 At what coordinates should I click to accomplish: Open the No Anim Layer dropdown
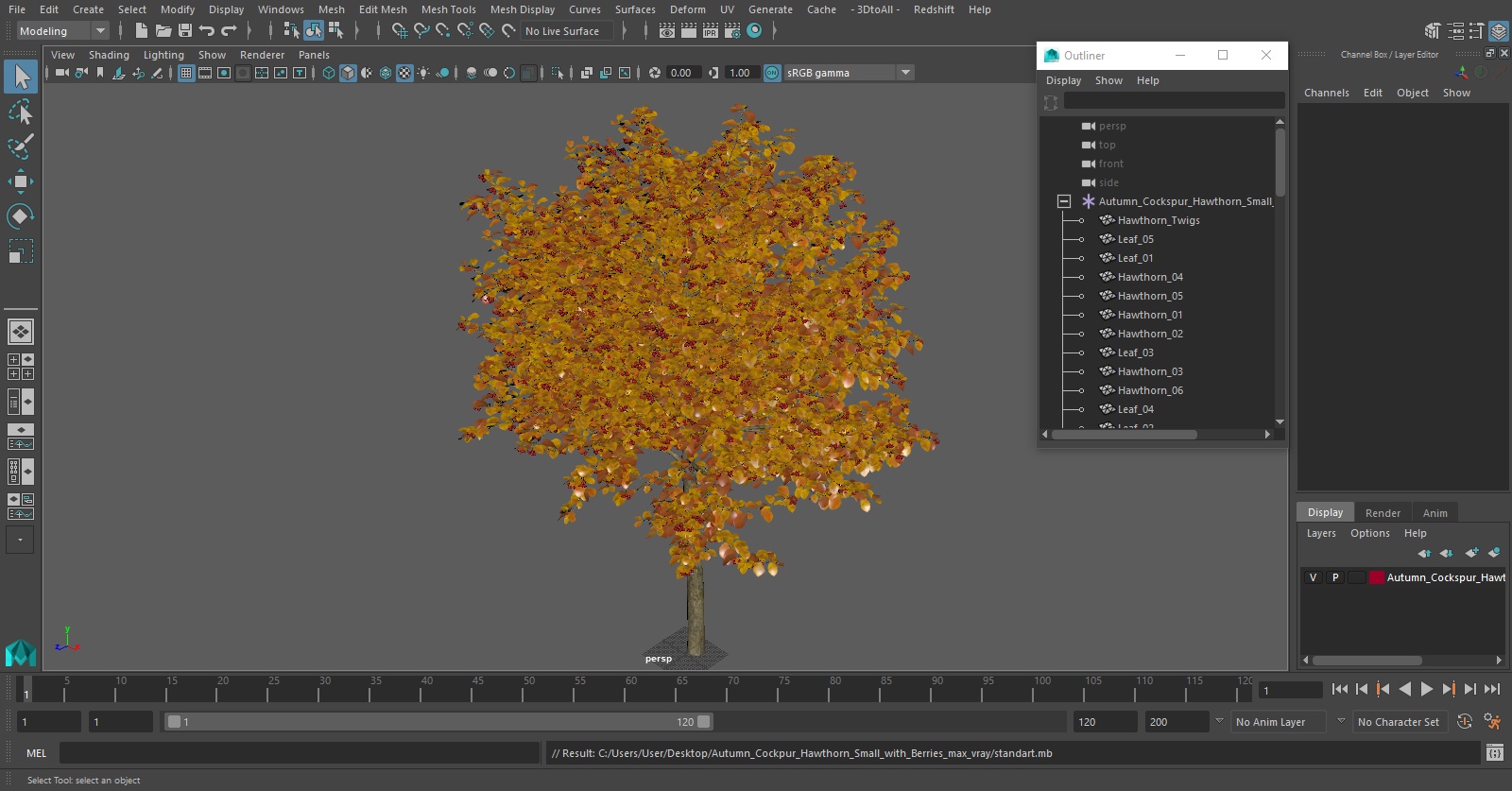pyautogui.click(x=1280, y=722)
